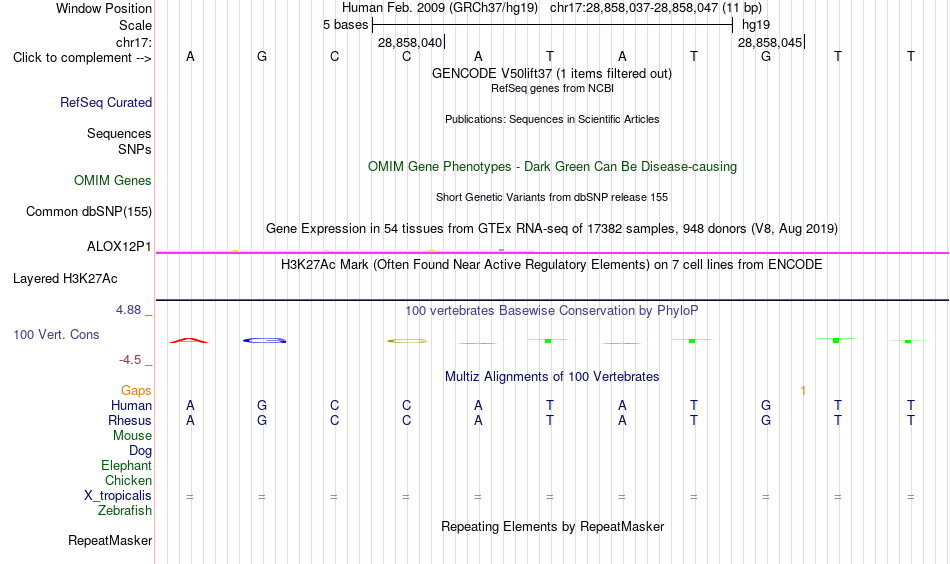Select the Human alignment row label
Viewport: 950px width, 564px height.
coord(131,405)
